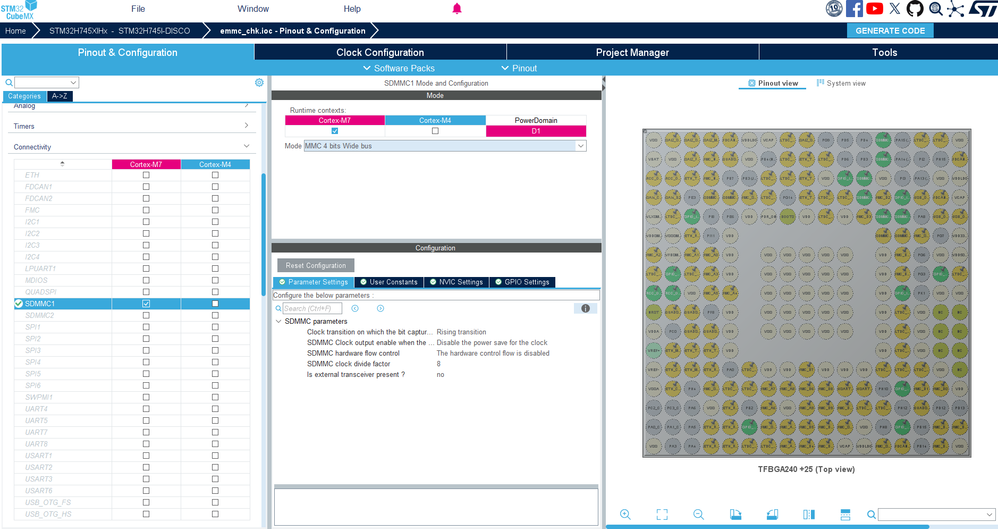
Task: Click the 10th anniversary badge icon
Action: tap(834, 8)
